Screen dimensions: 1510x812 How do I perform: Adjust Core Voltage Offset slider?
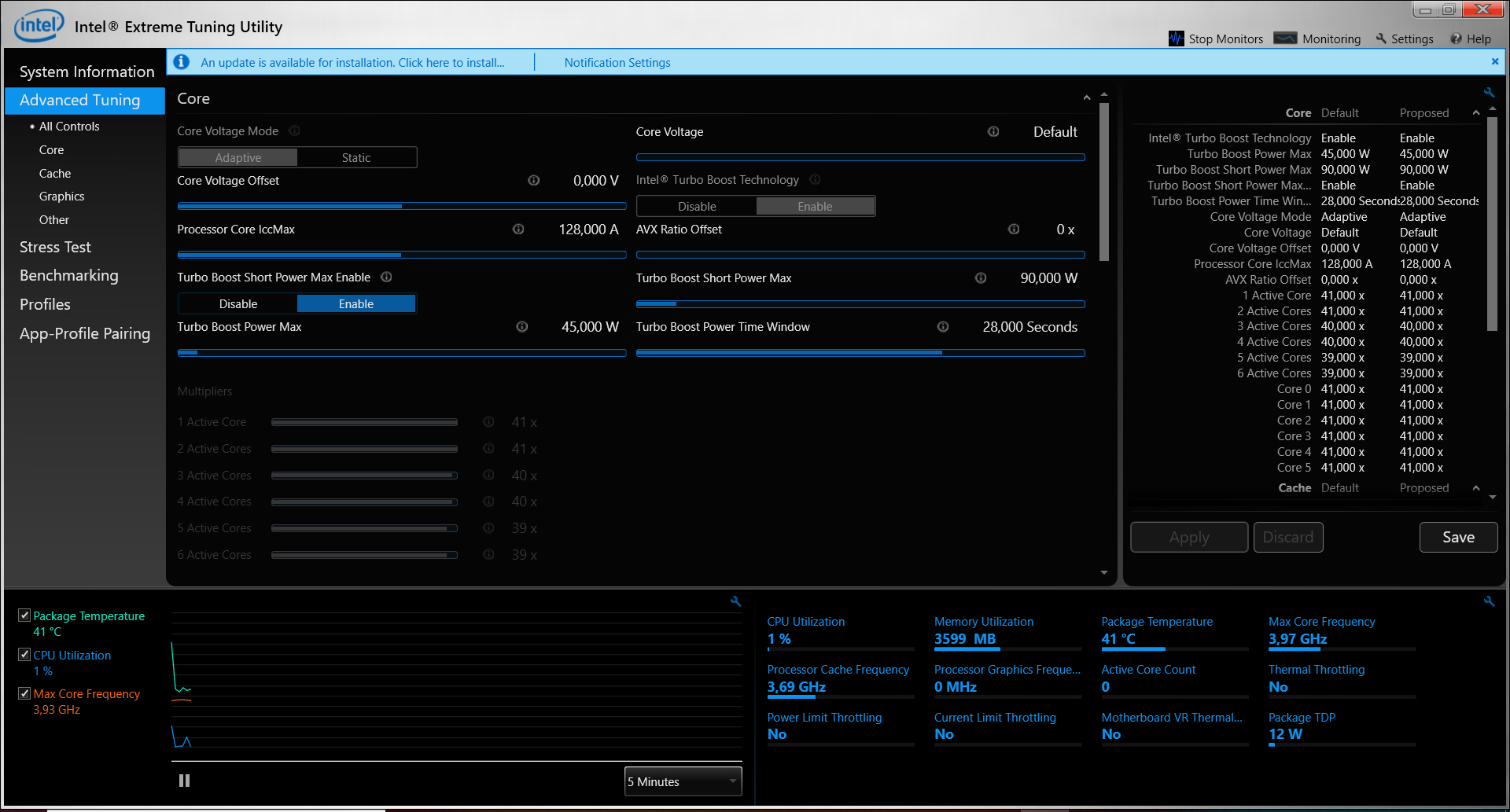point(402,206)
